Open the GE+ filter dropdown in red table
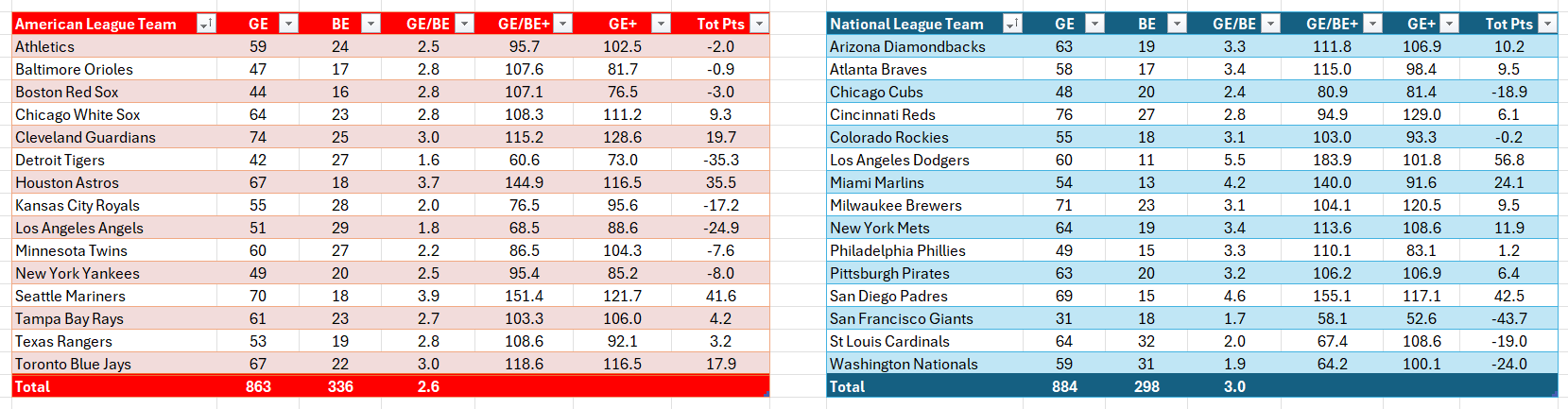 [661, 24]
